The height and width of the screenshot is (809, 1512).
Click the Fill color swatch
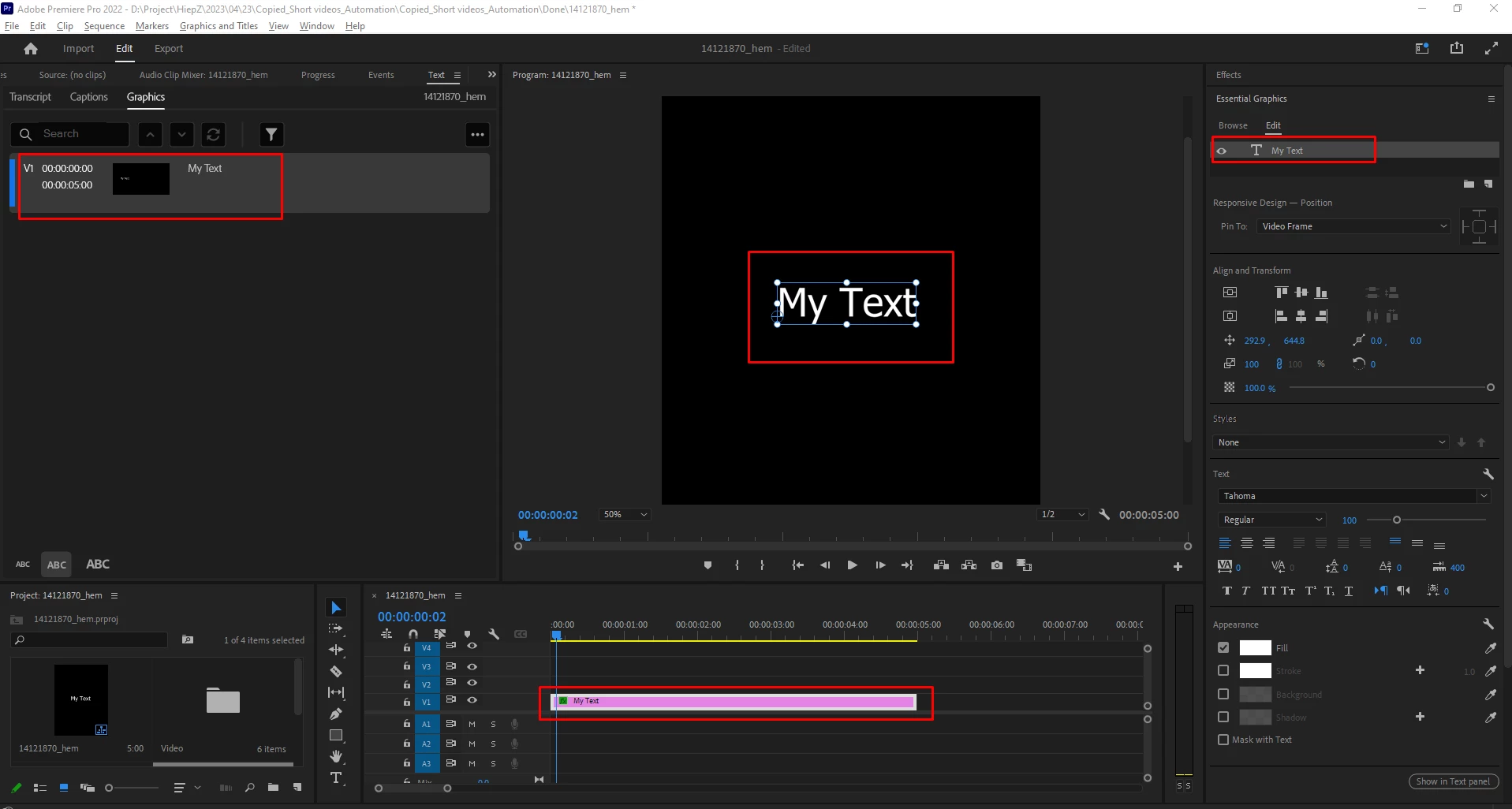(x=1255, y=647)
